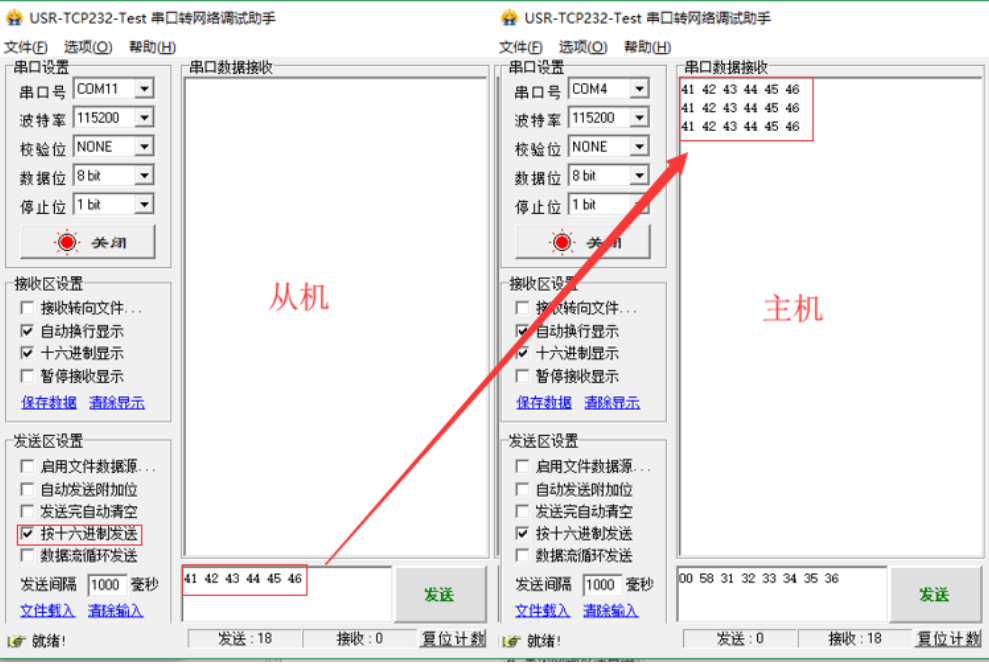
Task: Click 保存数据 link in the left window
Action: (49, 402)
